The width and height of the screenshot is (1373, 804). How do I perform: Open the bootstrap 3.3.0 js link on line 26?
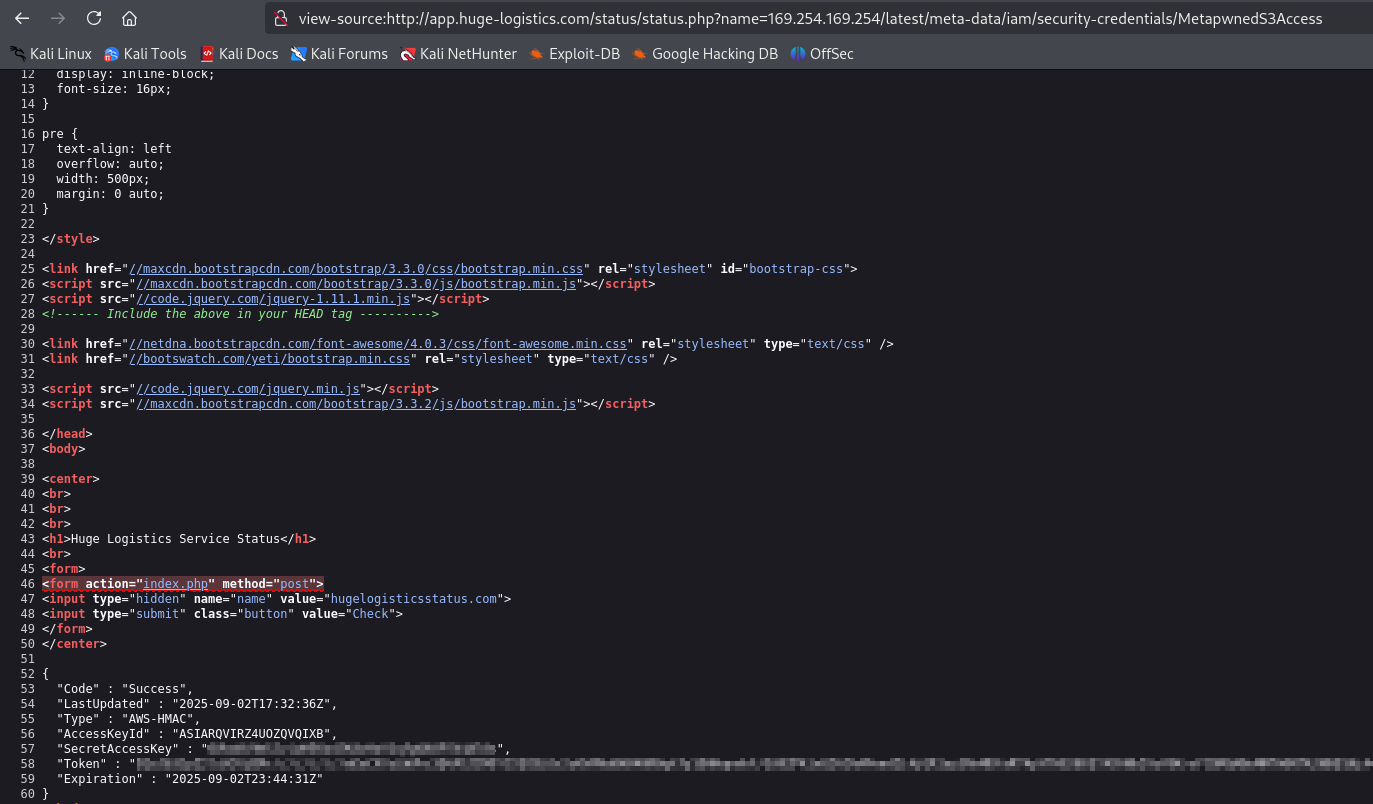tap(356, 284)
